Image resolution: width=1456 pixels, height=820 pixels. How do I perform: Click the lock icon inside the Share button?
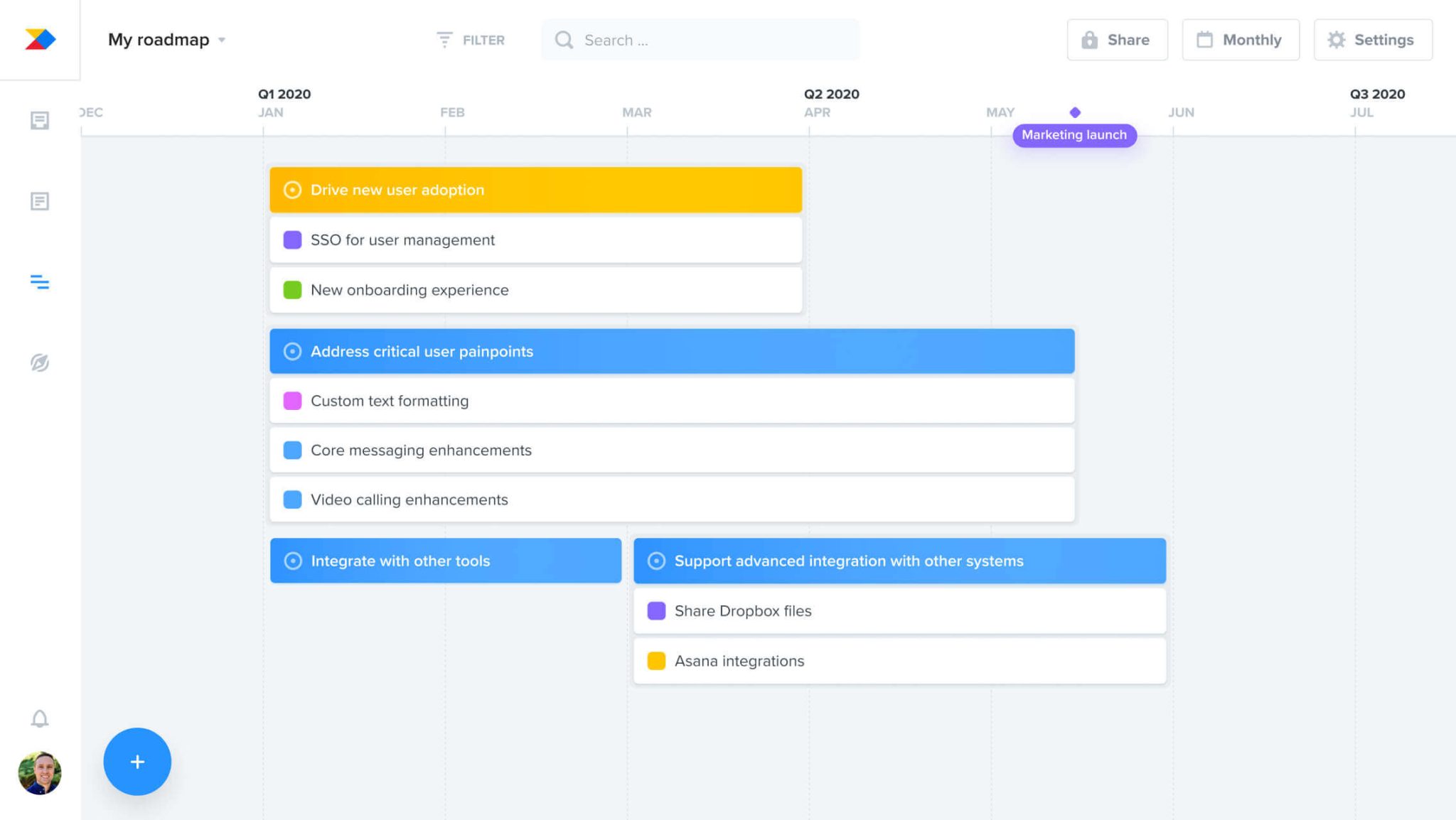pyautogui.click(x=1089, y=40)
